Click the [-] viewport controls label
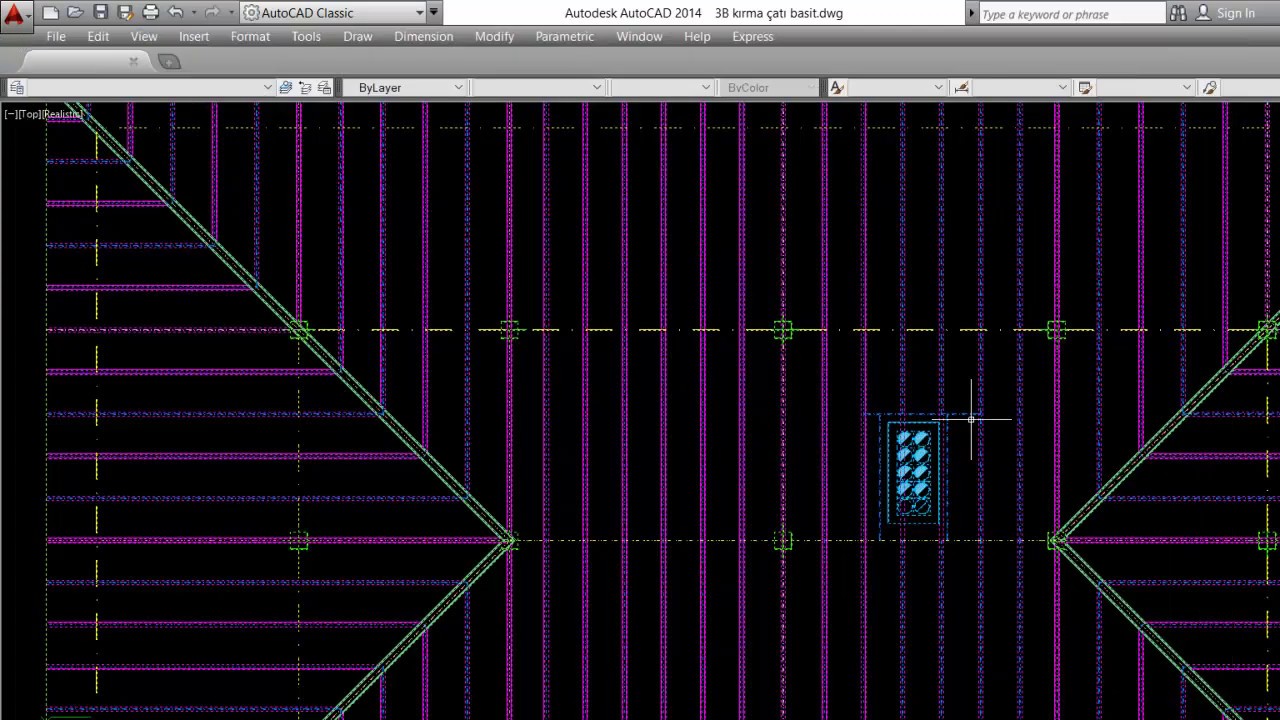 click(10, 114)
